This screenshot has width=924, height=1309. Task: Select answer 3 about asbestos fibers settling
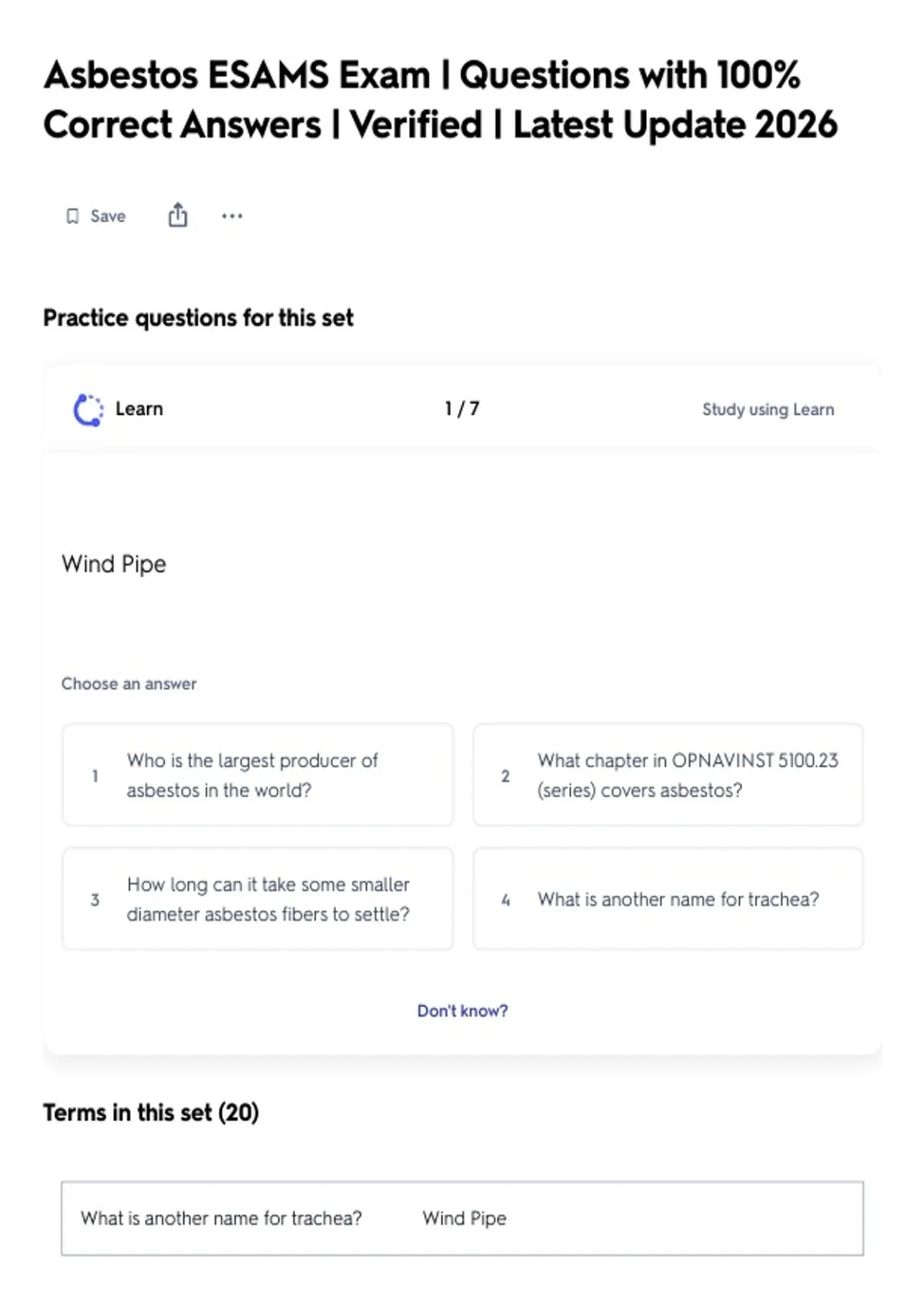tap(258, 899)
